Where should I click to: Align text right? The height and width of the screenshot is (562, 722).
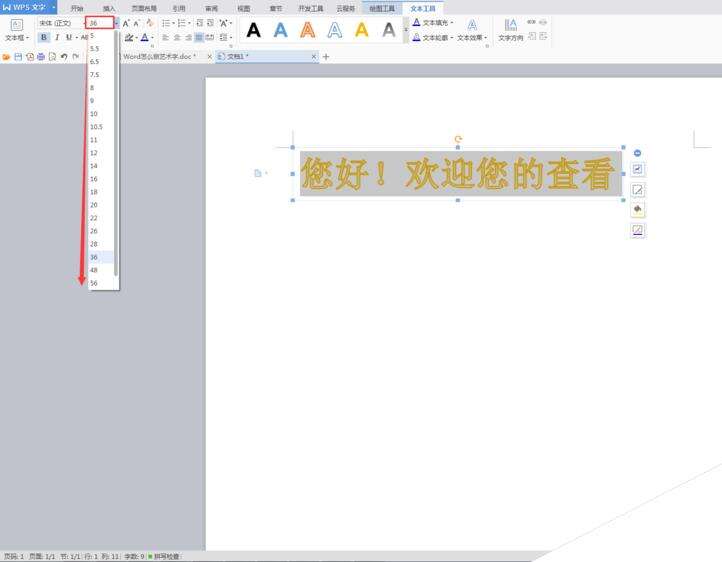tap(188, 38)
